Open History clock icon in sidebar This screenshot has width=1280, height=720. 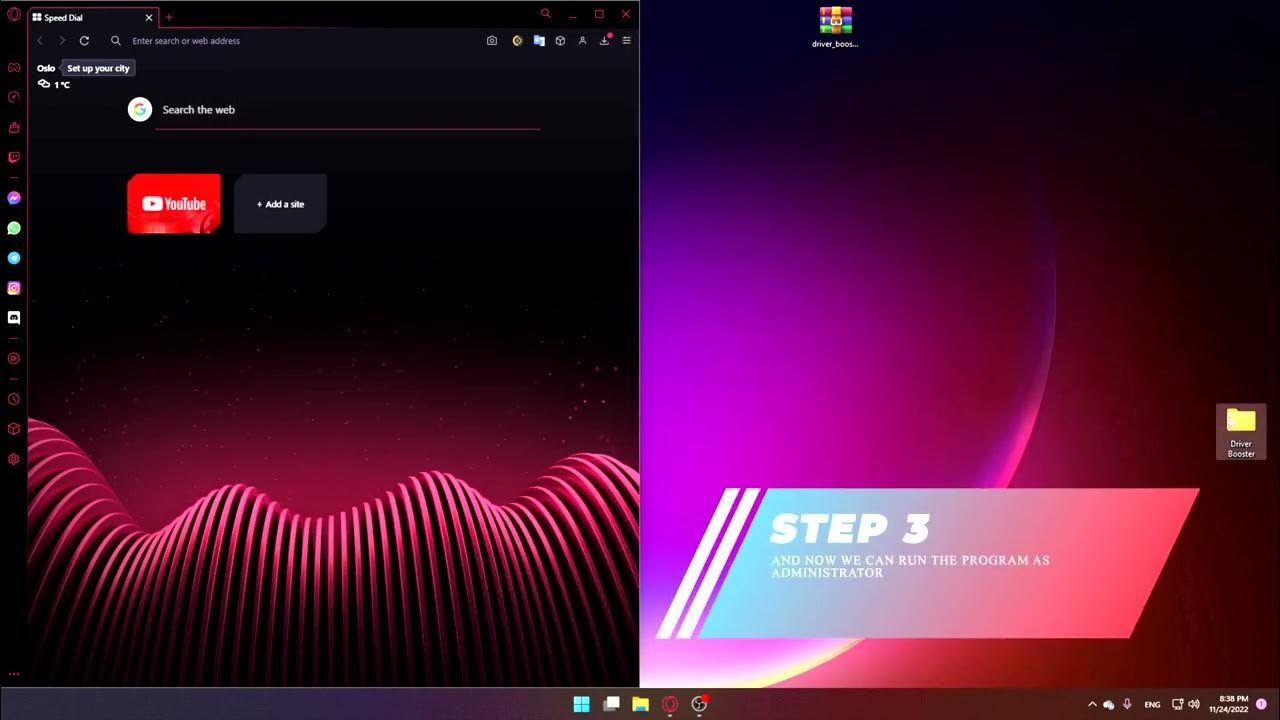tap(14, 399)
